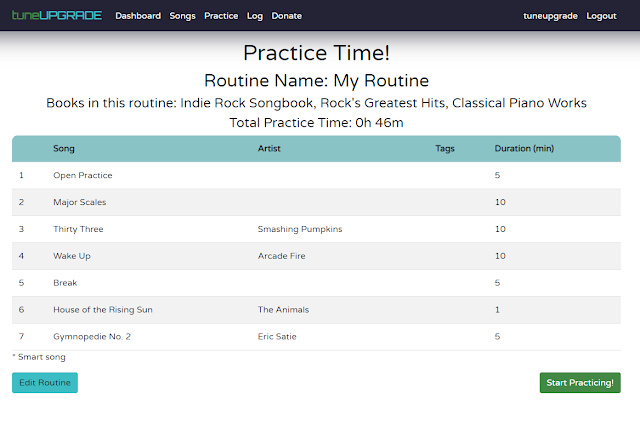Go to the Songs page
This screenshot has width=640, height=425.
pos(182,16)
